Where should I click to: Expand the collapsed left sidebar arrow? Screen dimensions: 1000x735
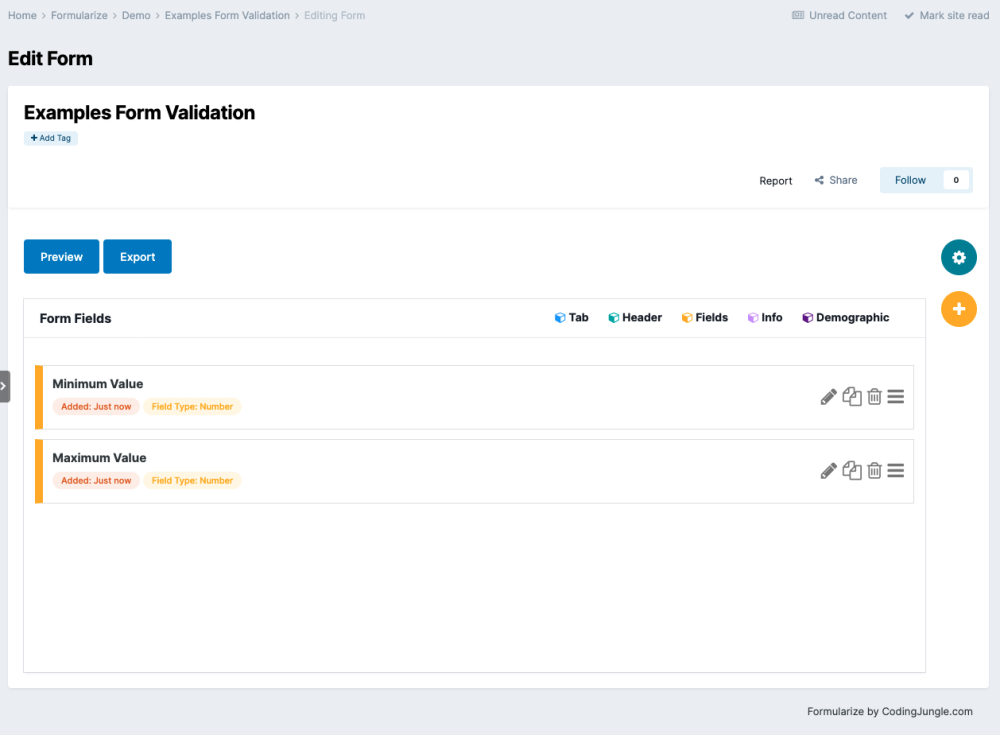coord(4,386)
